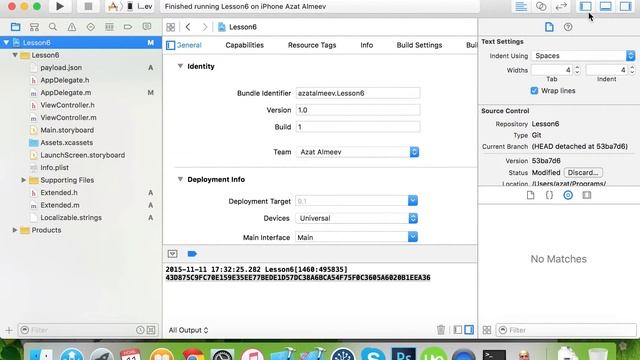Toggle breakpoints activation in debug bar

192,254
